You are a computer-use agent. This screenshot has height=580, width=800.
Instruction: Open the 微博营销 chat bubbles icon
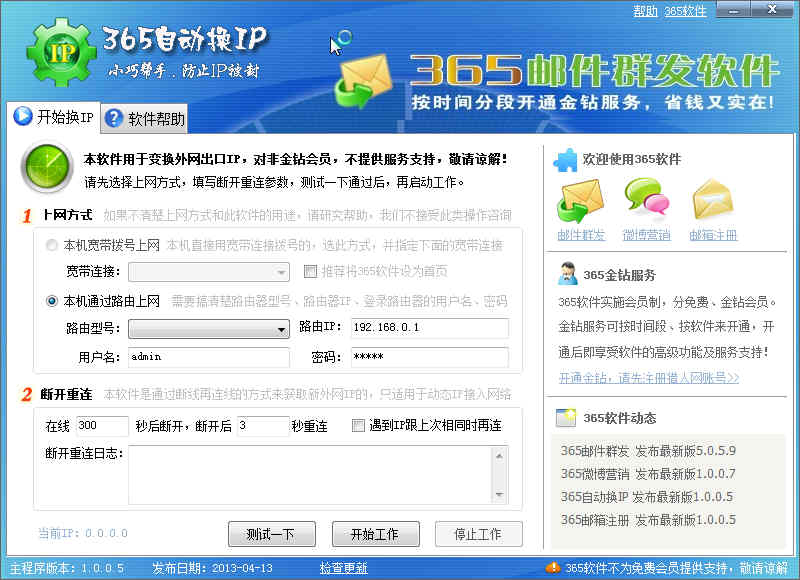tap(646, 197)
